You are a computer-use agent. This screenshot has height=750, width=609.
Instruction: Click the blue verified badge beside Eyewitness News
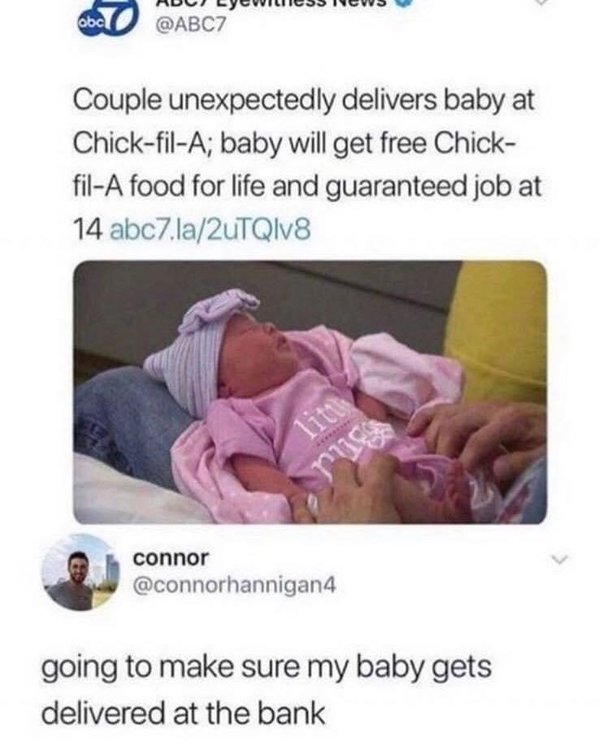[401, 4]
